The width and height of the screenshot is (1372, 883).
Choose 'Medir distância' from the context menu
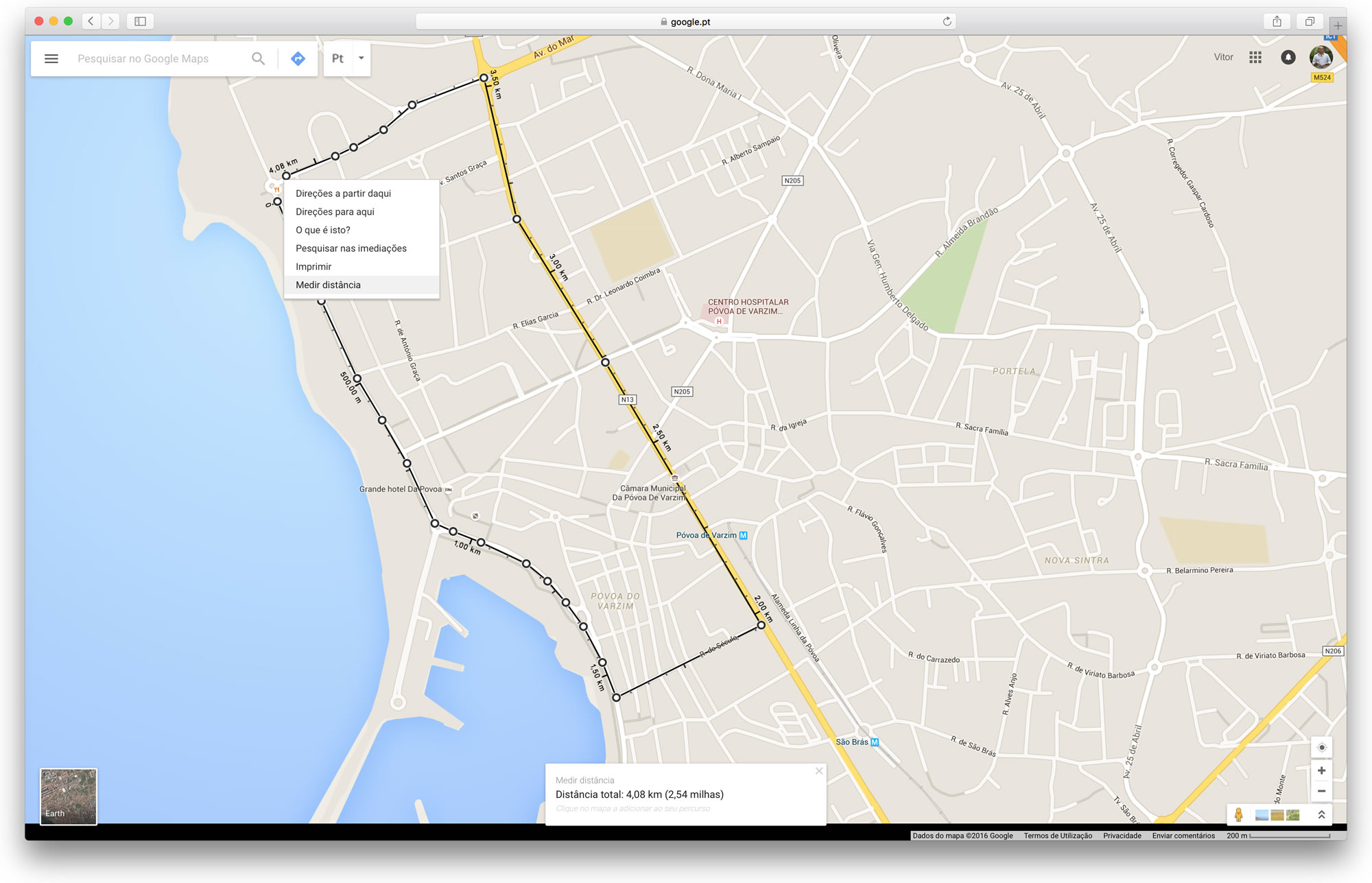tap(328, 285)
